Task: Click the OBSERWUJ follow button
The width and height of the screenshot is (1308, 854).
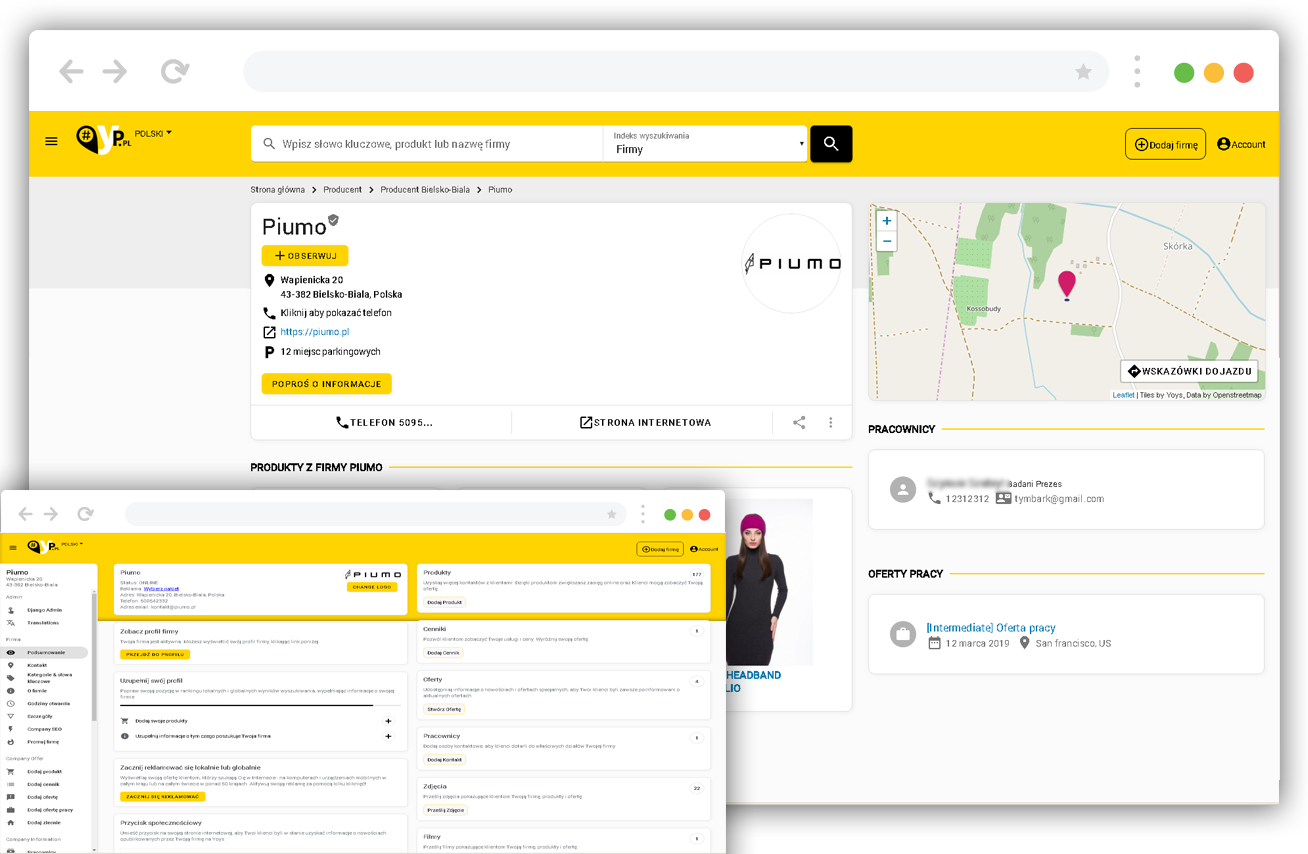Action: point(305,256)
